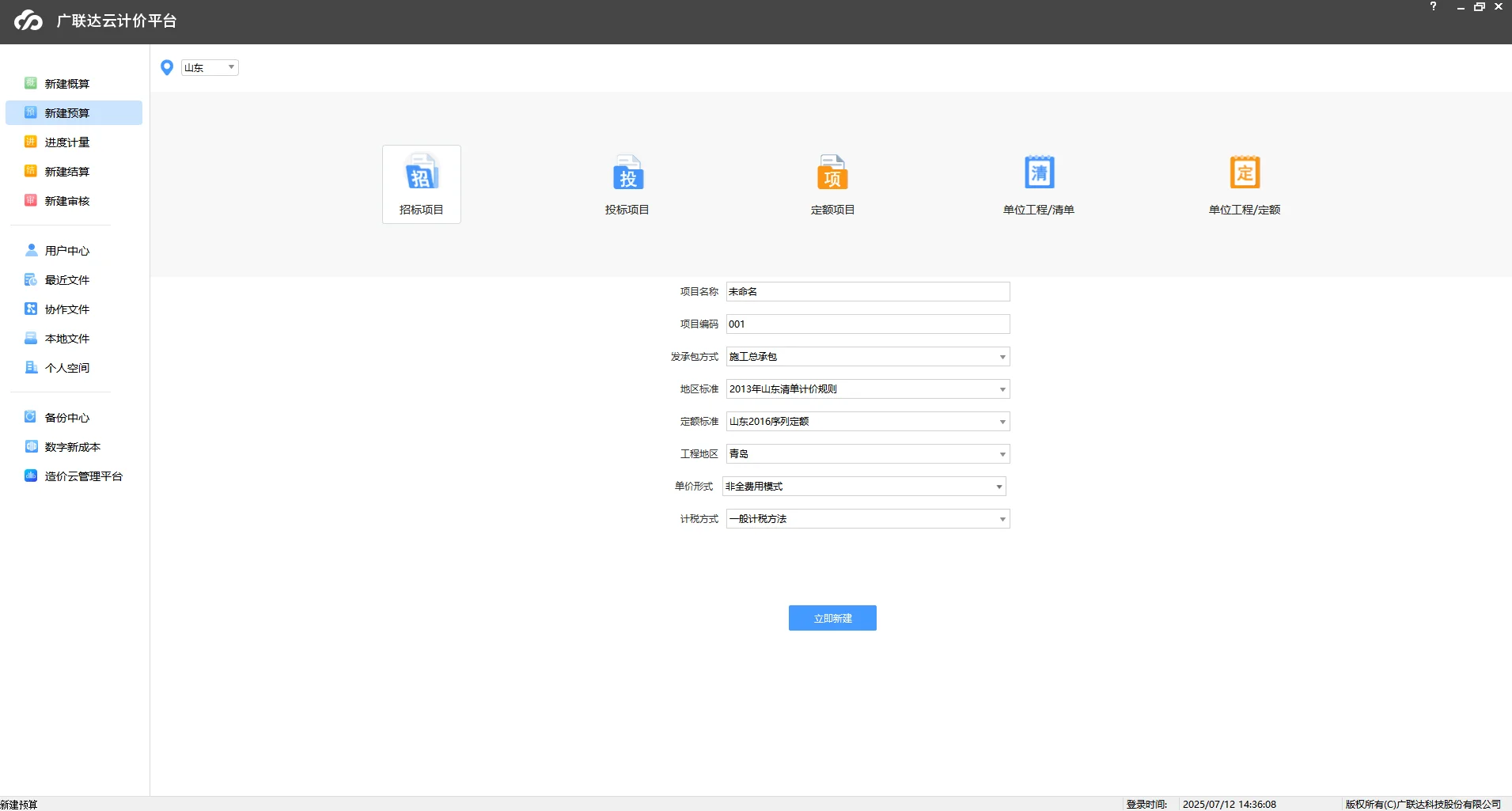Select the 投标项目 project type icon
Image resolution: width=1512 pixels, height=811 pixels.
point(627,172)
